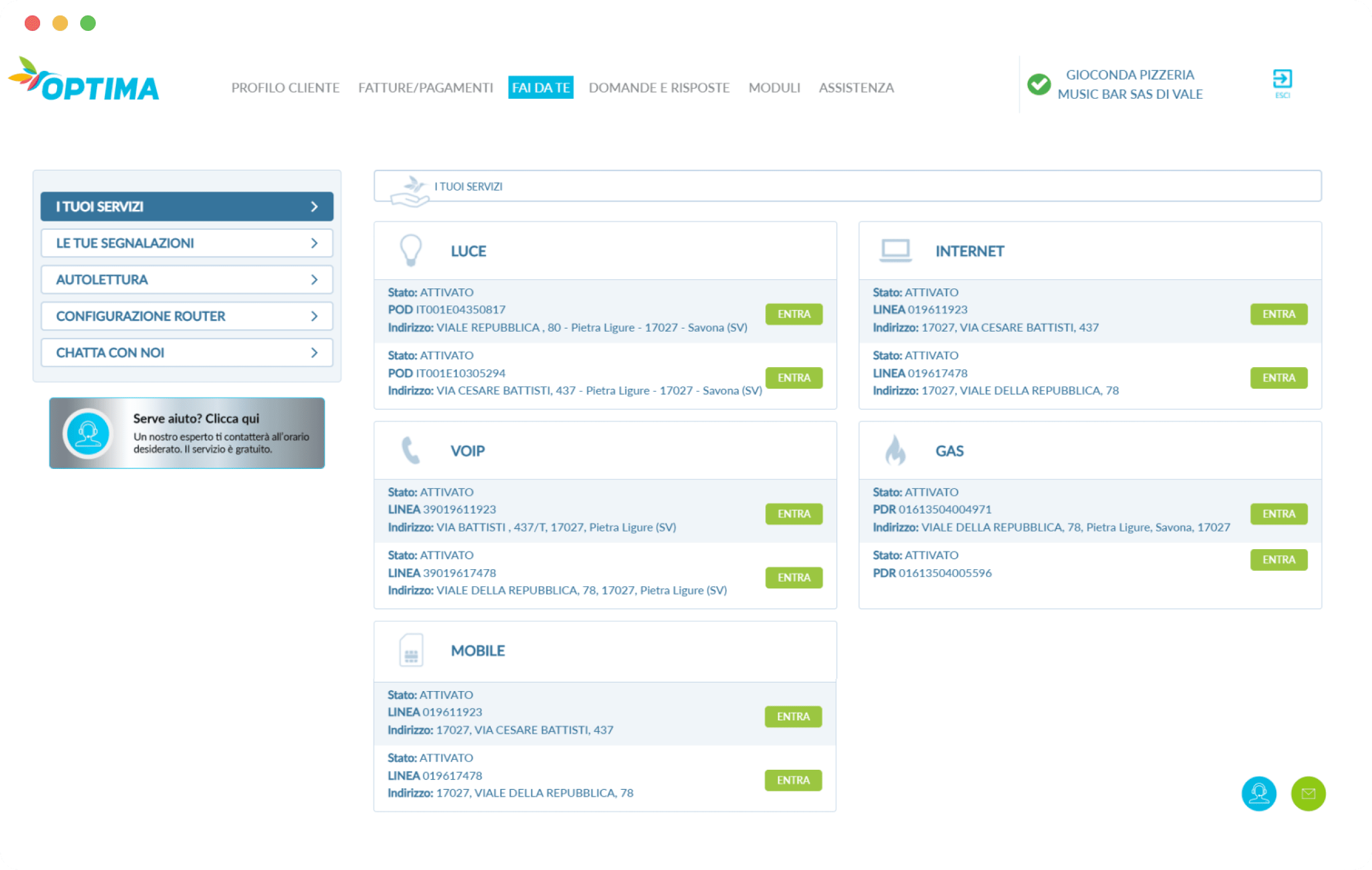Open live chat via the headset bubble icon
This screenshot has height=870, width=1372.
click(x=1259, y=794)
